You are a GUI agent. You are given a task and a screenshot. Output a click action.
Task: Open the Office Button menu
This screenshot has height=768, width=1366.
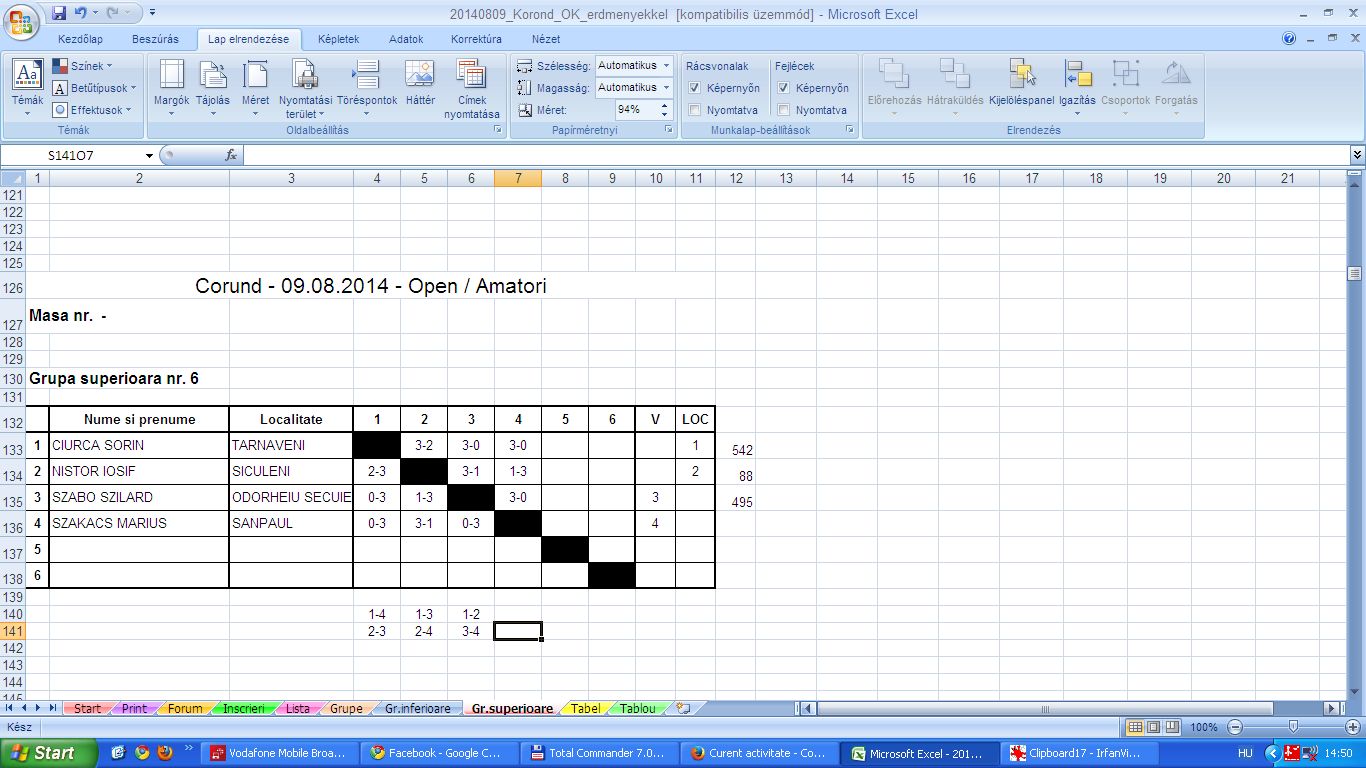21,20
